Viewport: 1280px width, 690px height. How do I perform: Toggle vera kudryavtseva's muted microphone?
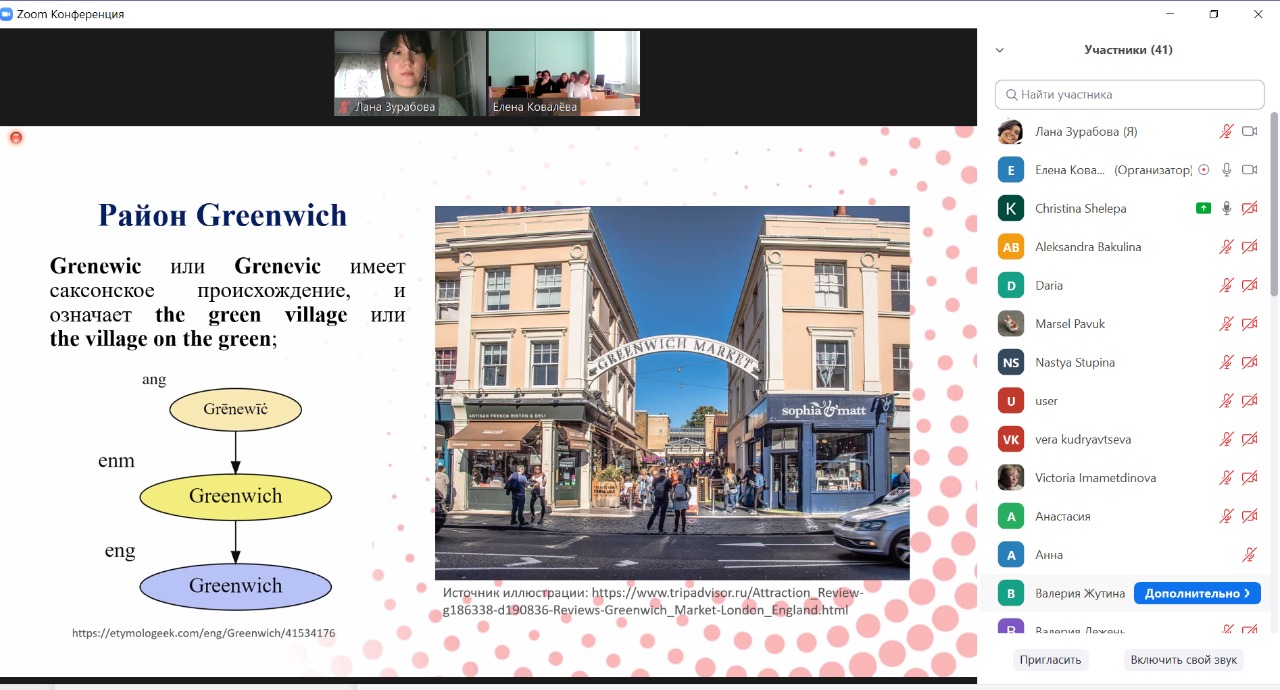click(x=1226, y=439)
